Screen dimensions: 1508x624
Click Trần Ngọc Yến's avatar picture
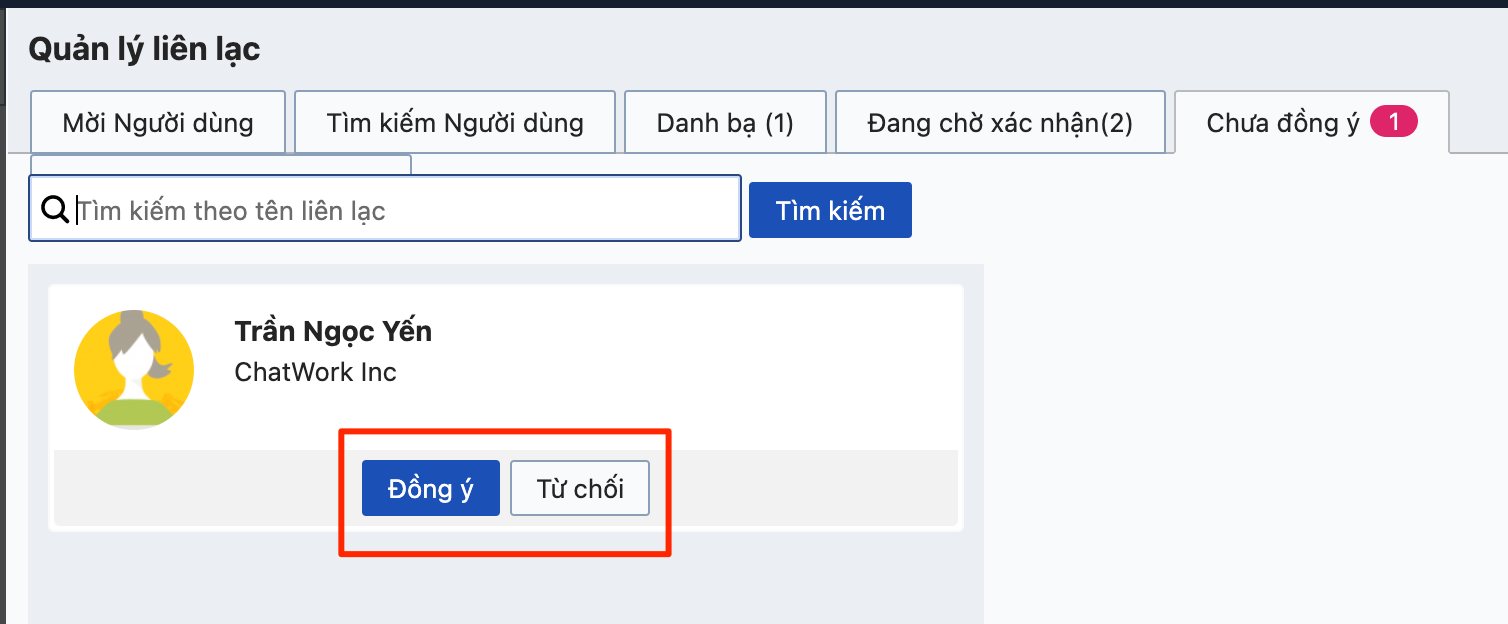134,370
